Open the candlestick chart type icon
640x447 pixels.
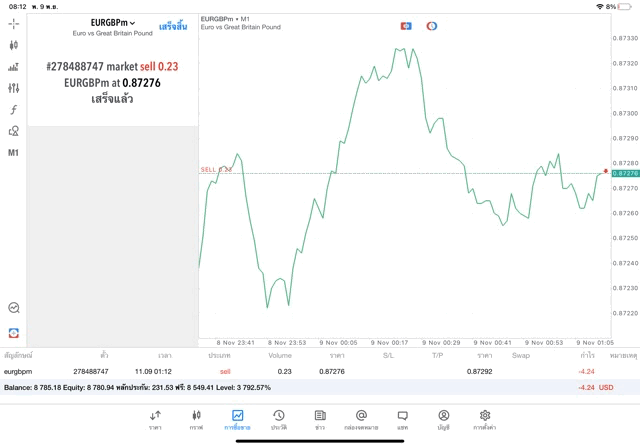13,45
